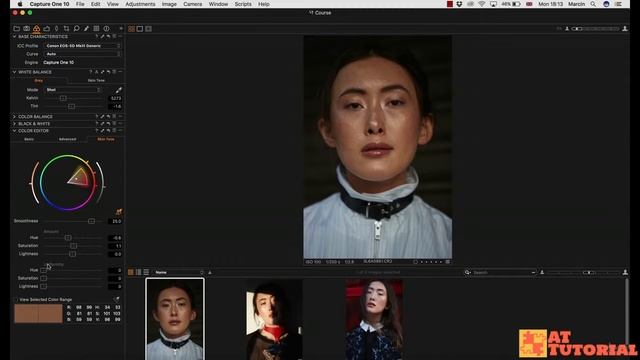640x360 pixels.
Task: Expand the Color Balance panel
Action: (14, 116)
